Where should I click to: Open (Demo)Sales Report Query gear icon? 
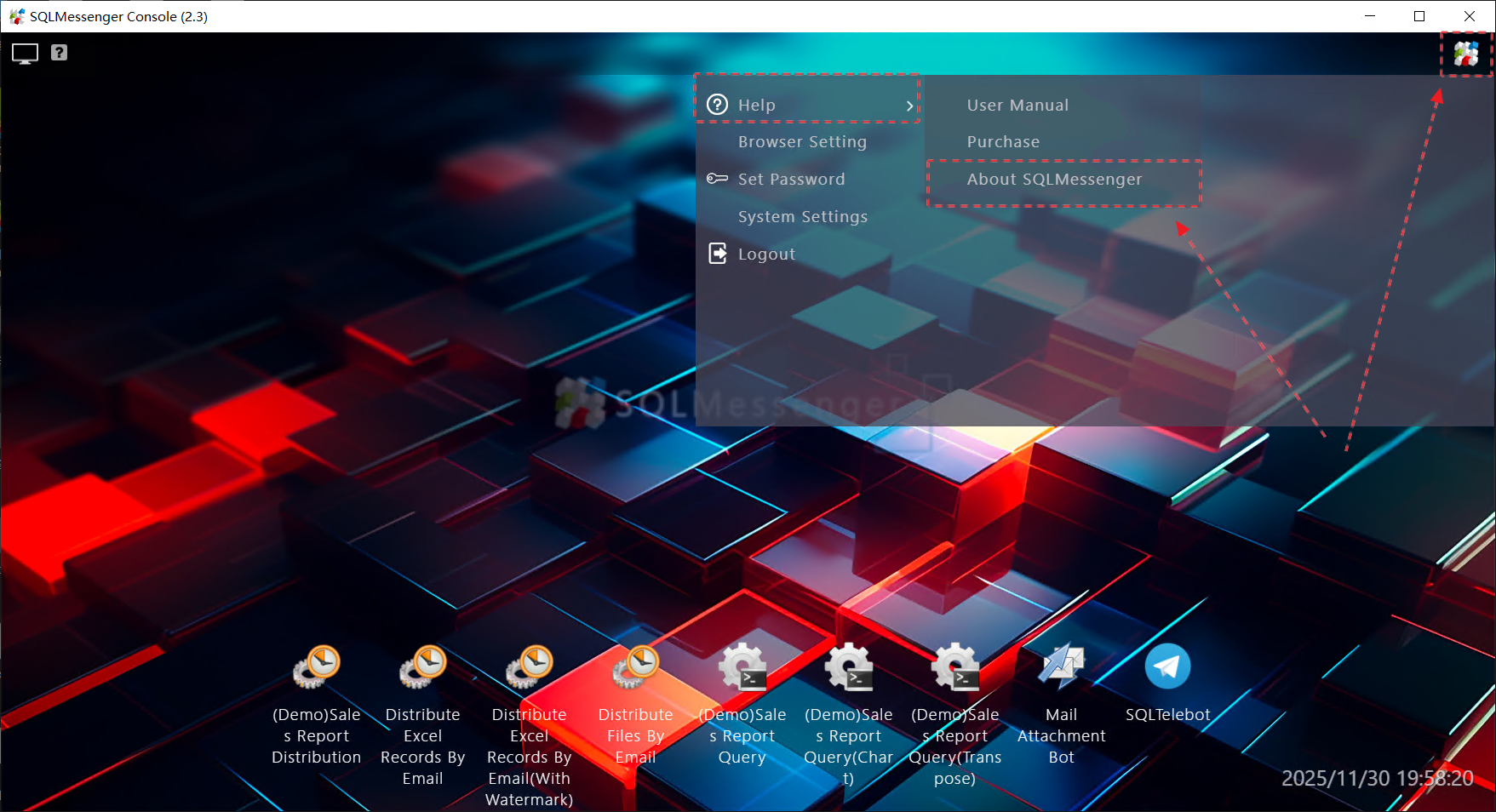(742, 666)
